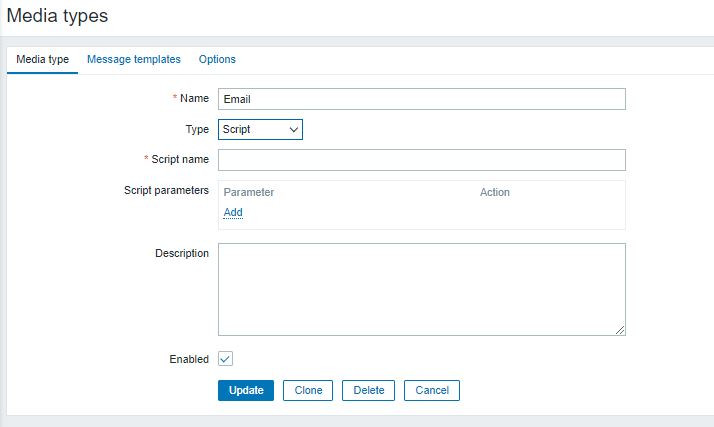Click the Script parameters label
Viewport: 714px width, 427px height.
point(166,190)
